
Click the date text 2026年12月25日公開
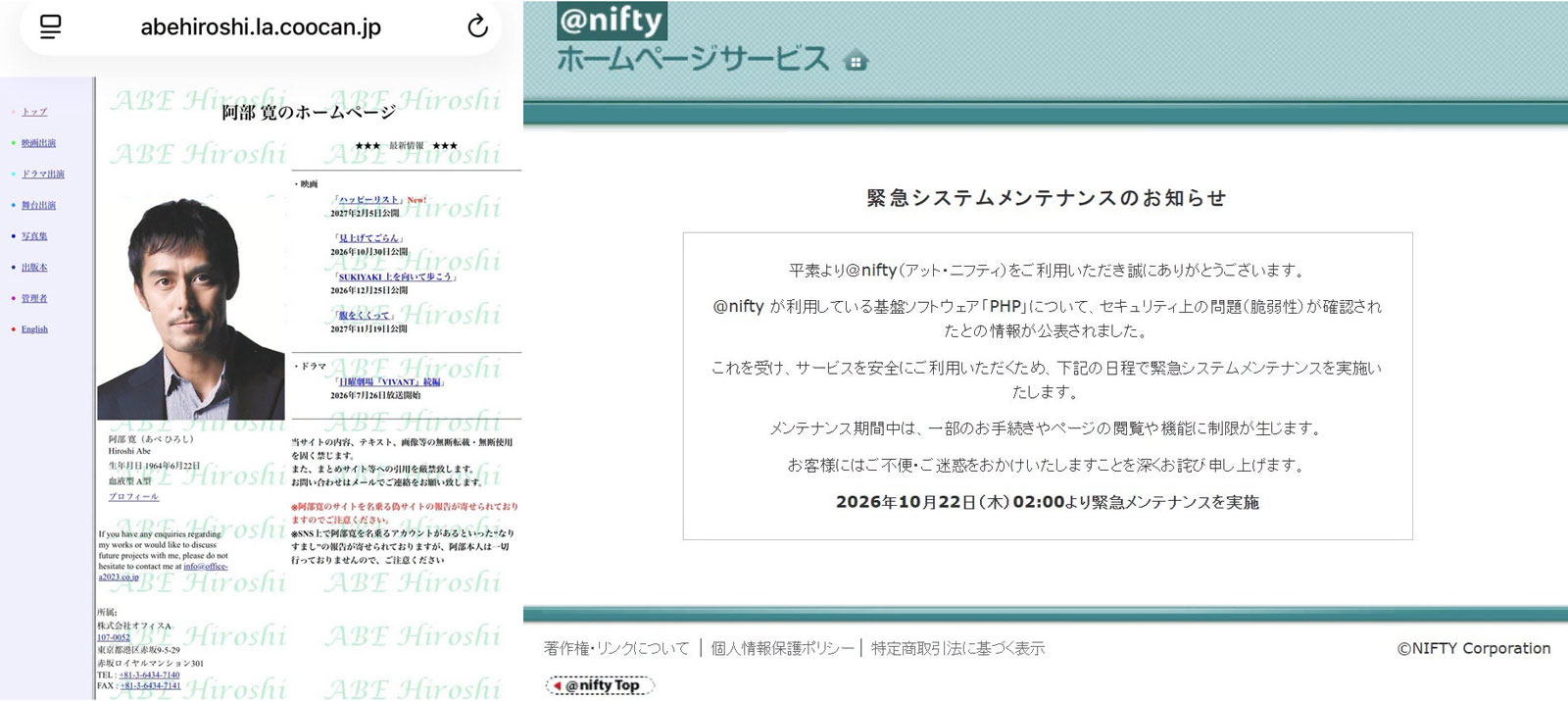point(368,290)
